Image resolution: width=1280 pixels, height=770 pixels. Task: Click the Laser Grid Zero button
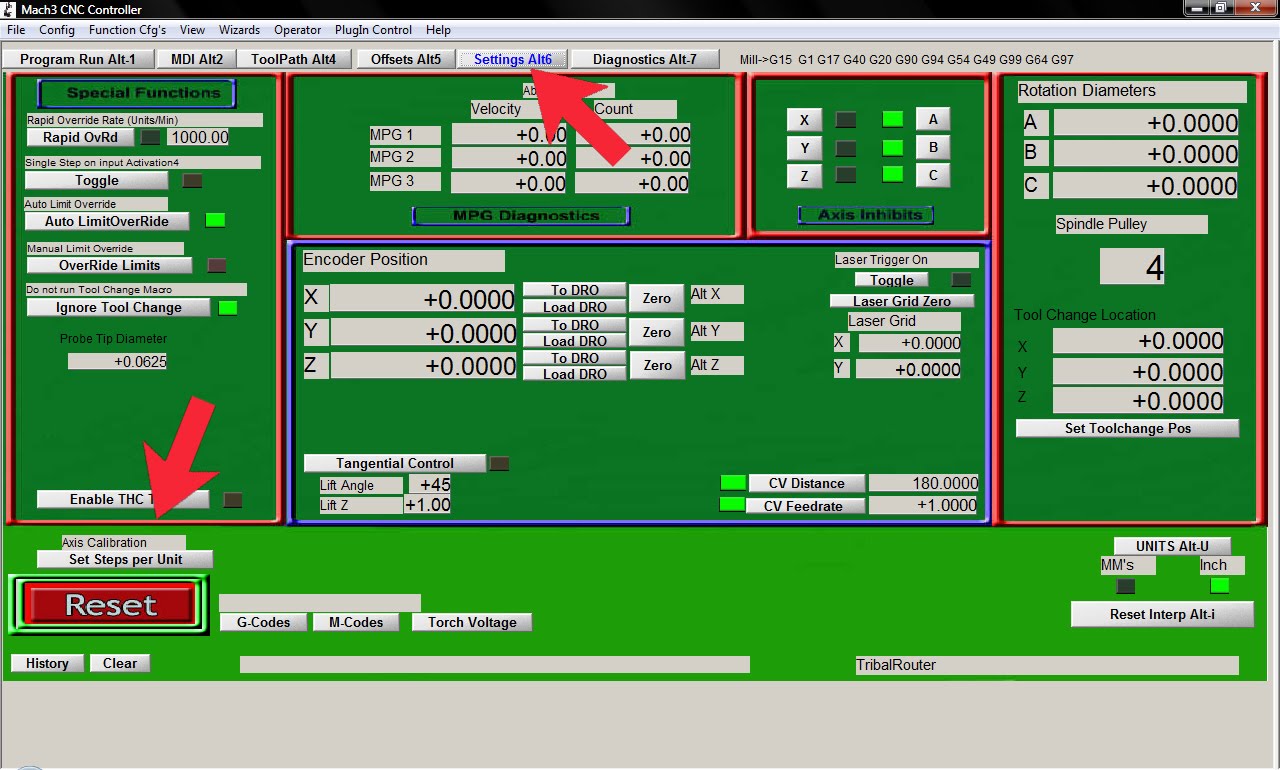pyautogui.click(x=901, y=300)
